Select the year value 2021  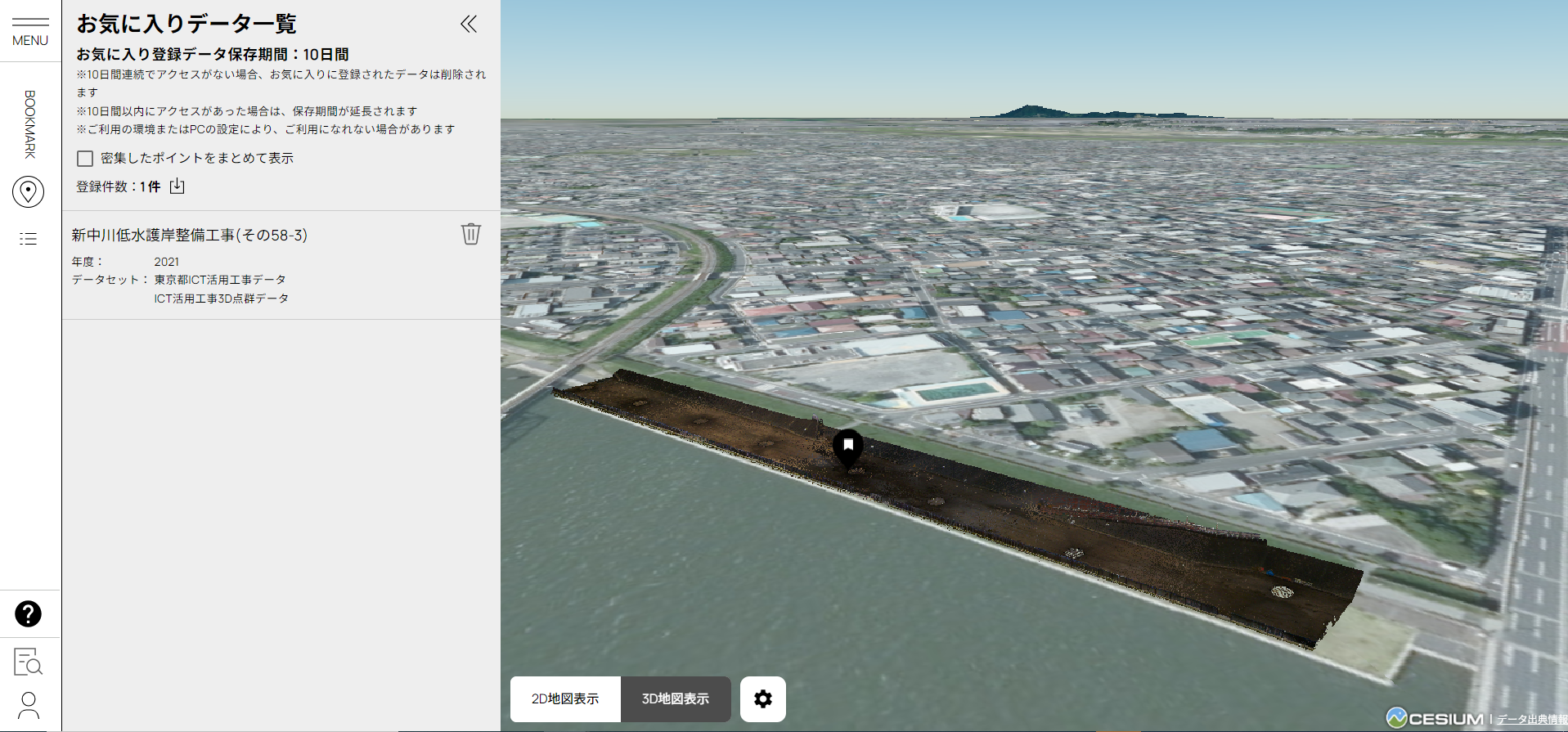(x=167, y=262)
